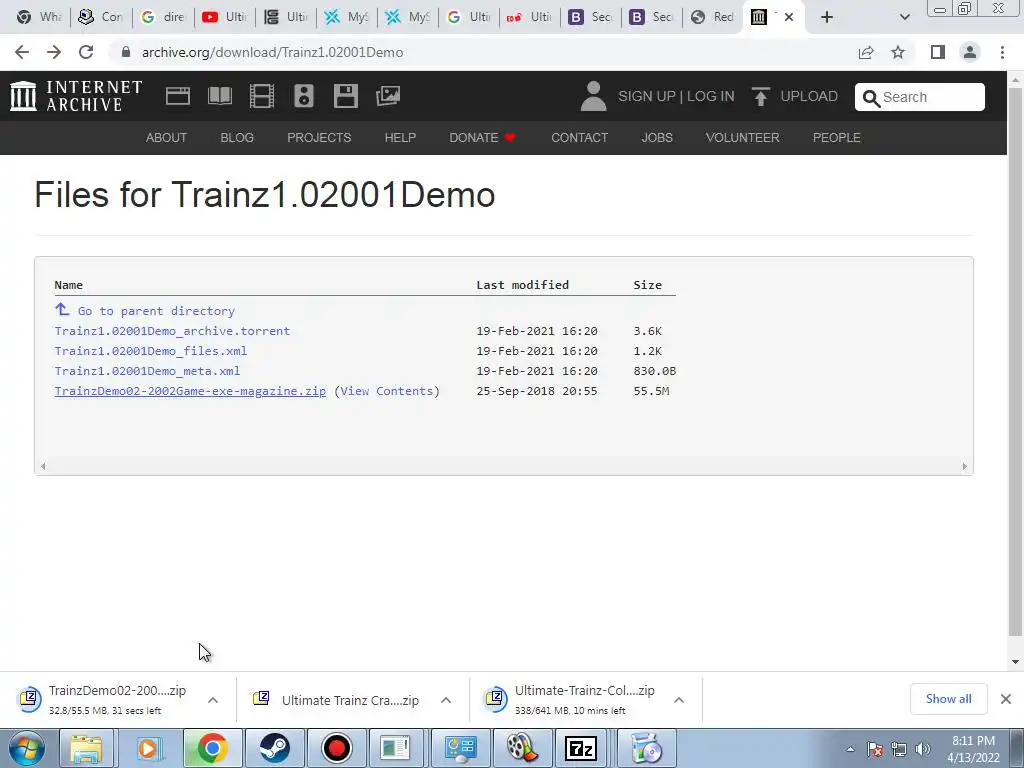1024x768 pixels.
Task: Click the file list right scroll arrow
Action: tap(965, 466)
